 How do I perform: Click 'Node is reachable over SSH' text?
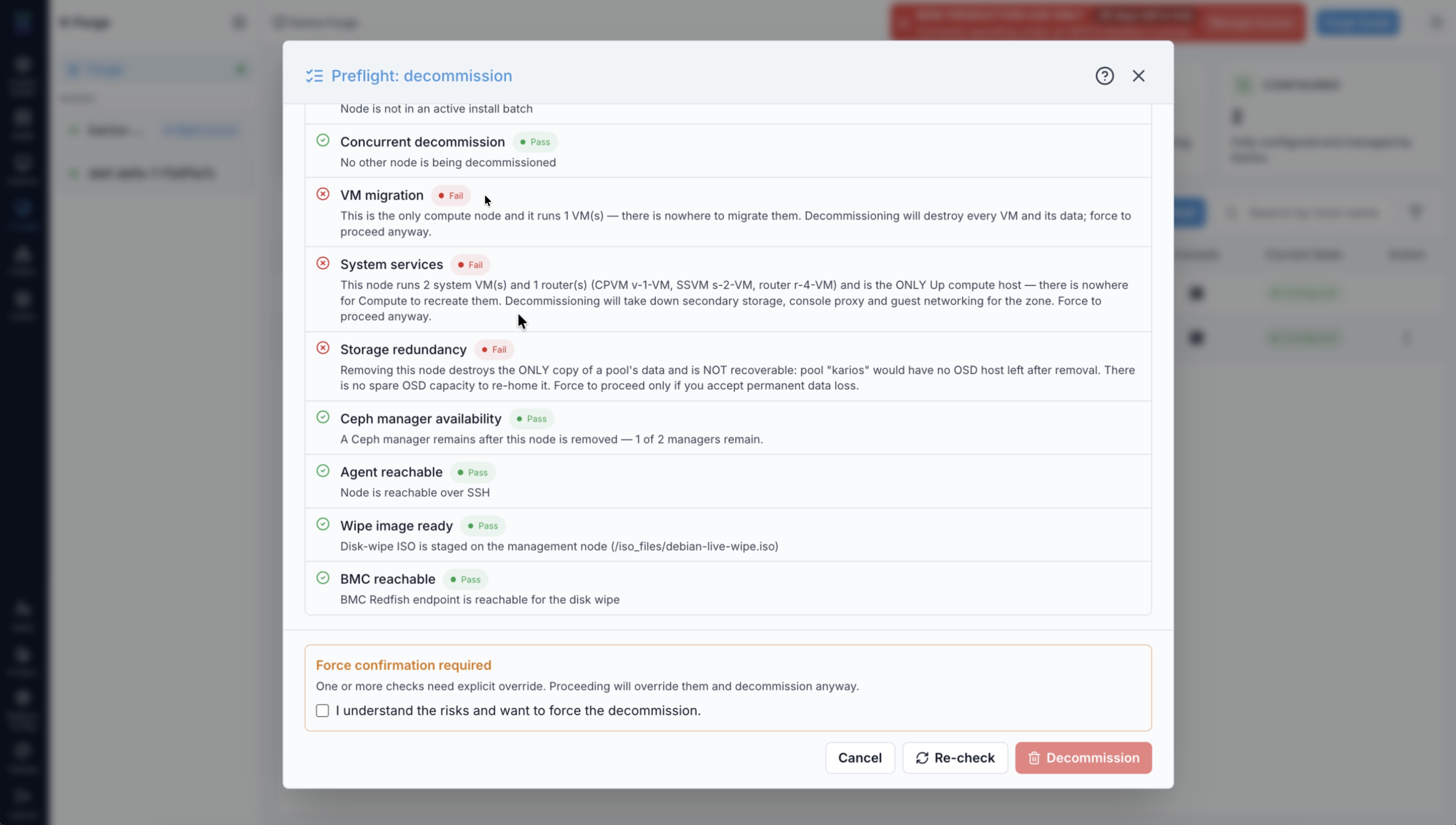pos(415,493)
